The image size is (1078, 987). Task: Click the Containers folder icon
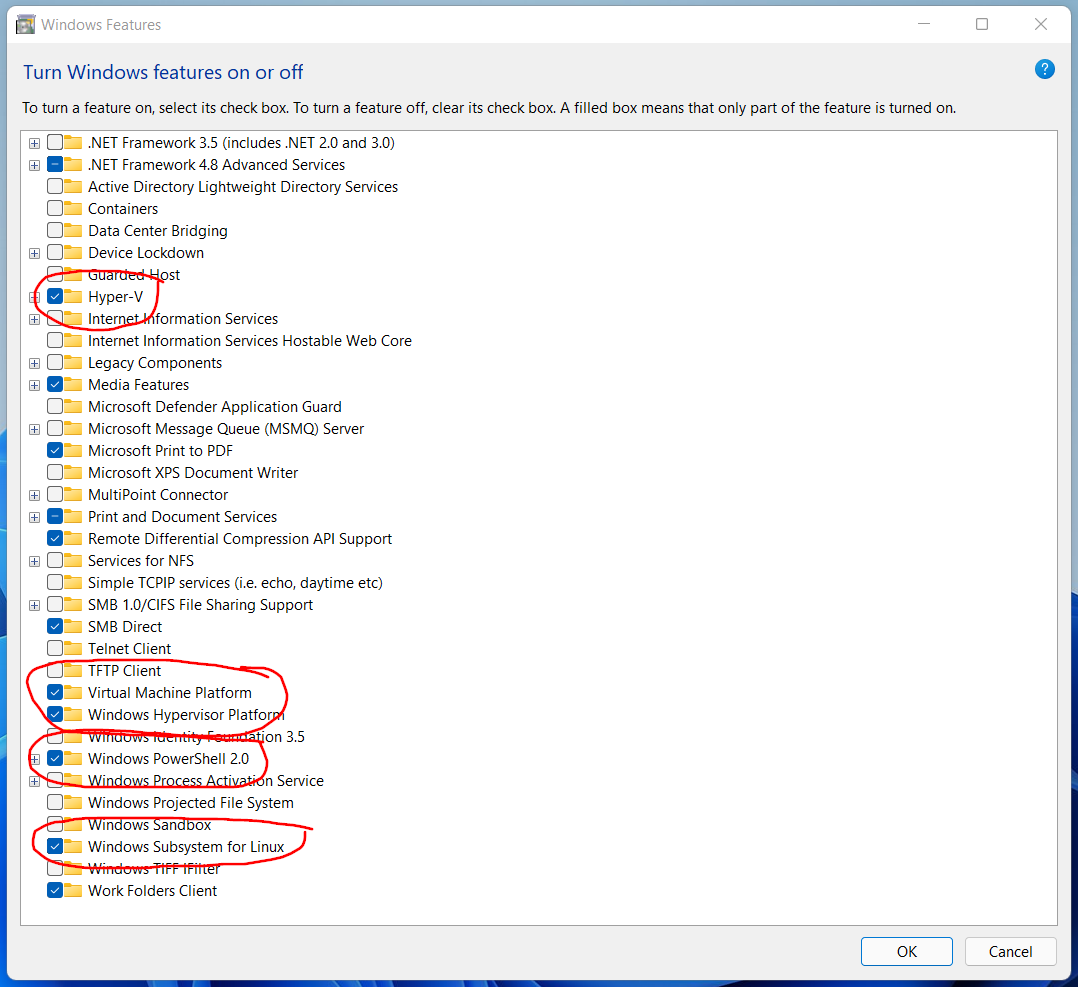73,208
